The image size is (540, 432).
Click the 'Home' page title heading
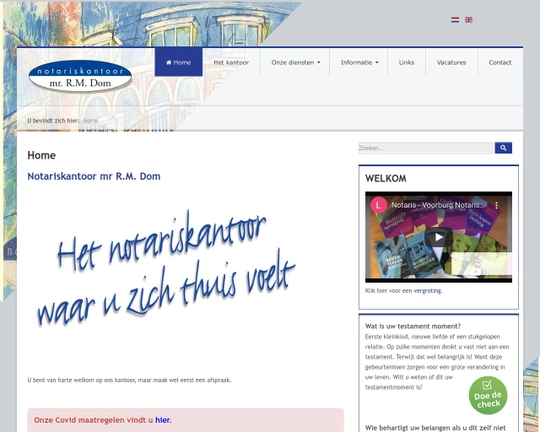pyautogui.click(x=41, y=155)
